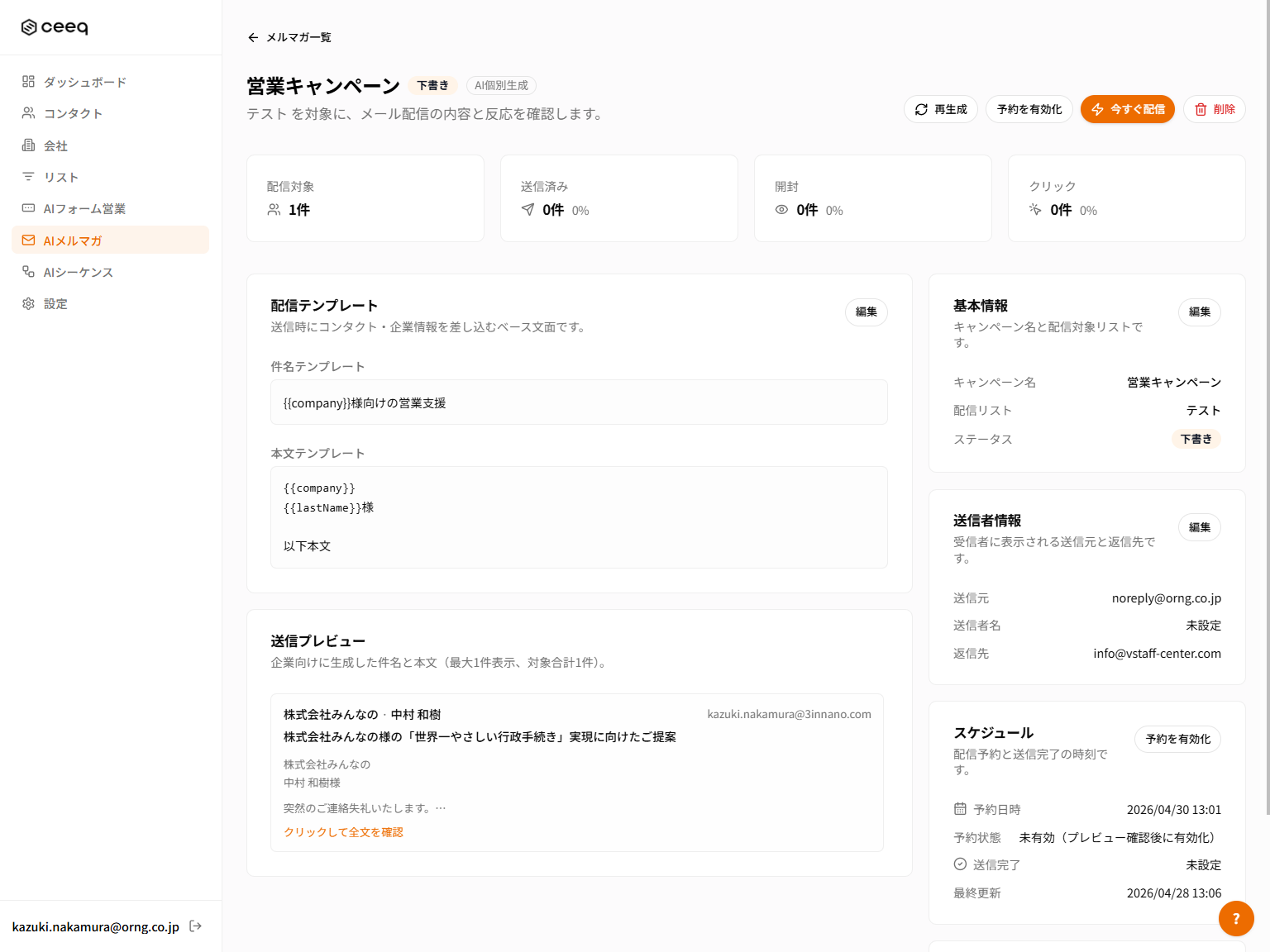
Task: Click the 本文テンプレート text area
Action: click(579, 517)
